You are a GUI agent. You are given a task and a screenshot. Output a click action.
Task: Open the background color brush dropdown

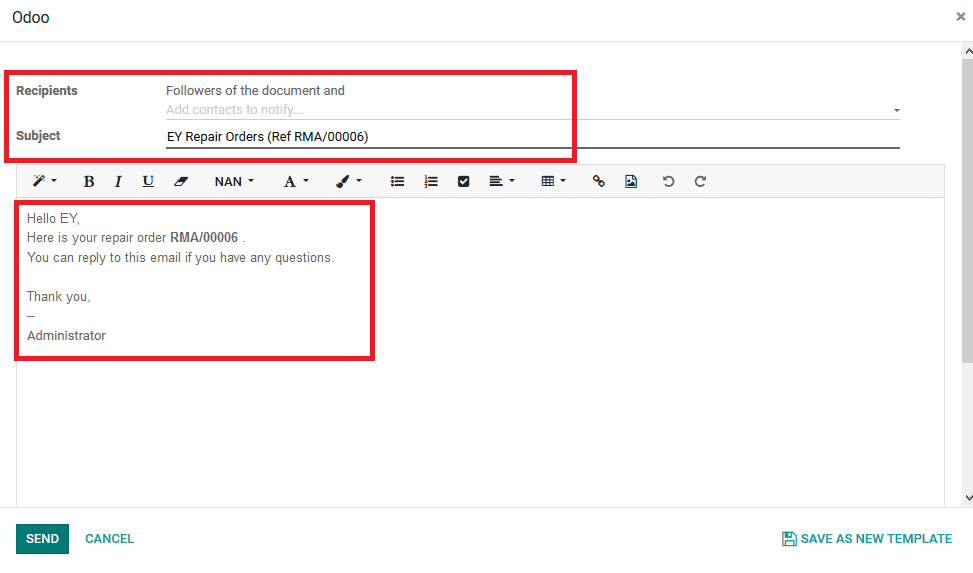tap(348, 181)
